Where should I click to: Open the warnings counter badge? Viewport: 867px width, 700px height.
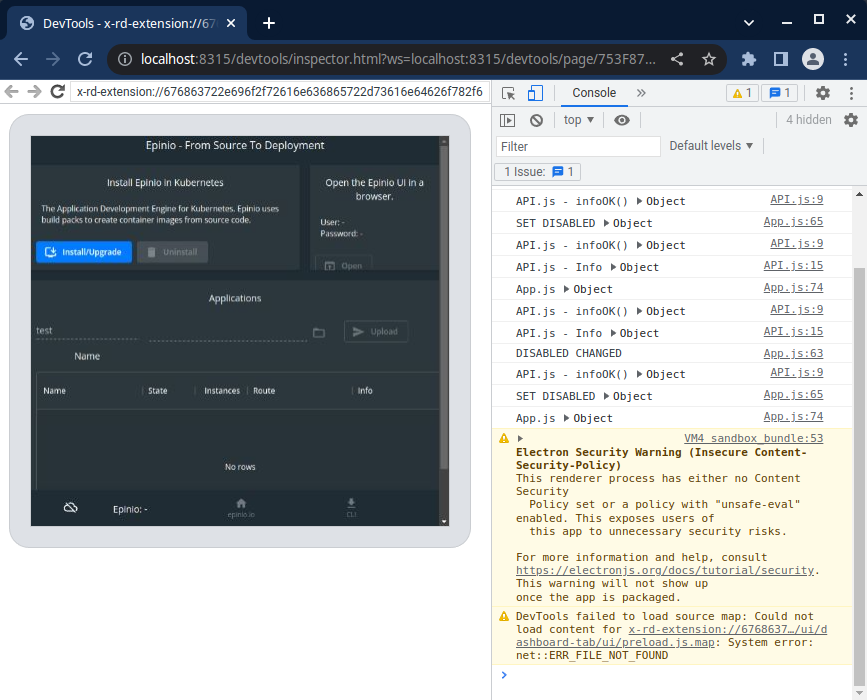(742, 93)
